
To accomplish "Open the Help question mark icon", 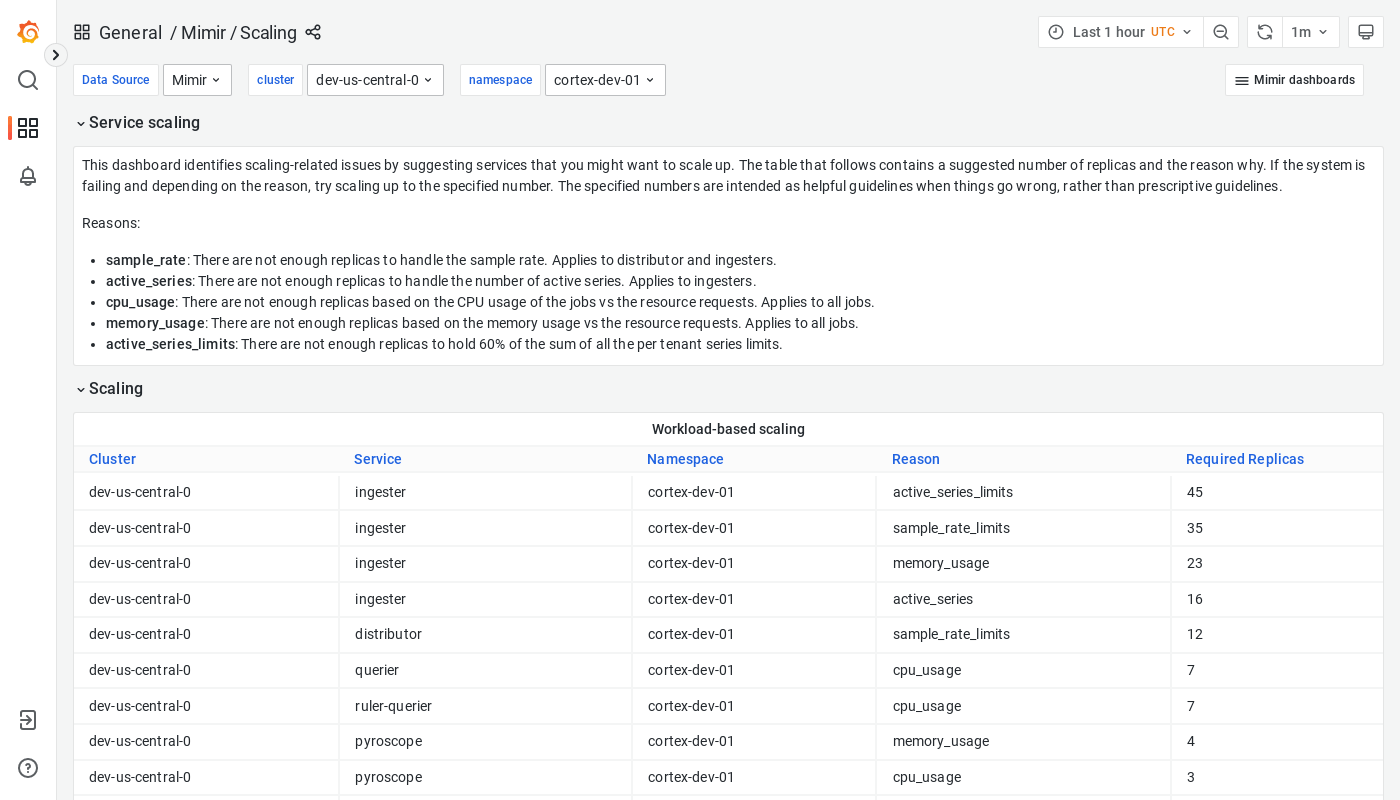I will pyautogui.click(x=28, y=768).
